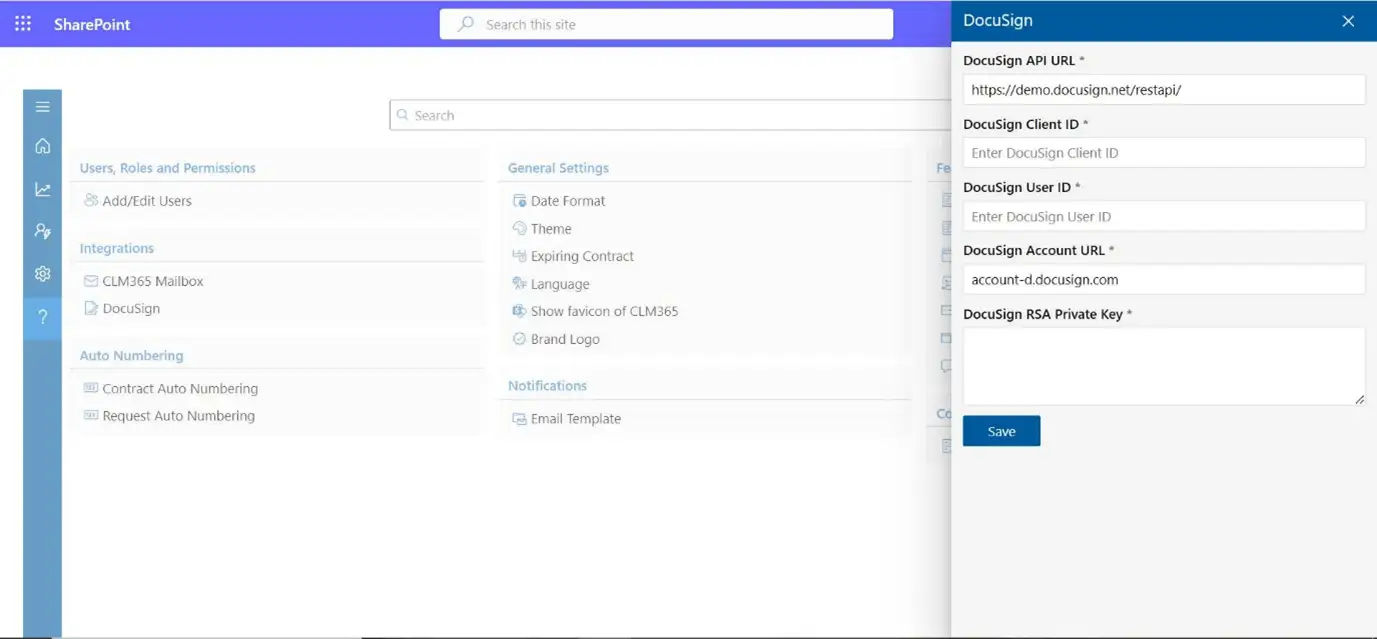
Task: Click the Request Auto Numbering icon
Action: click(91, 415)
